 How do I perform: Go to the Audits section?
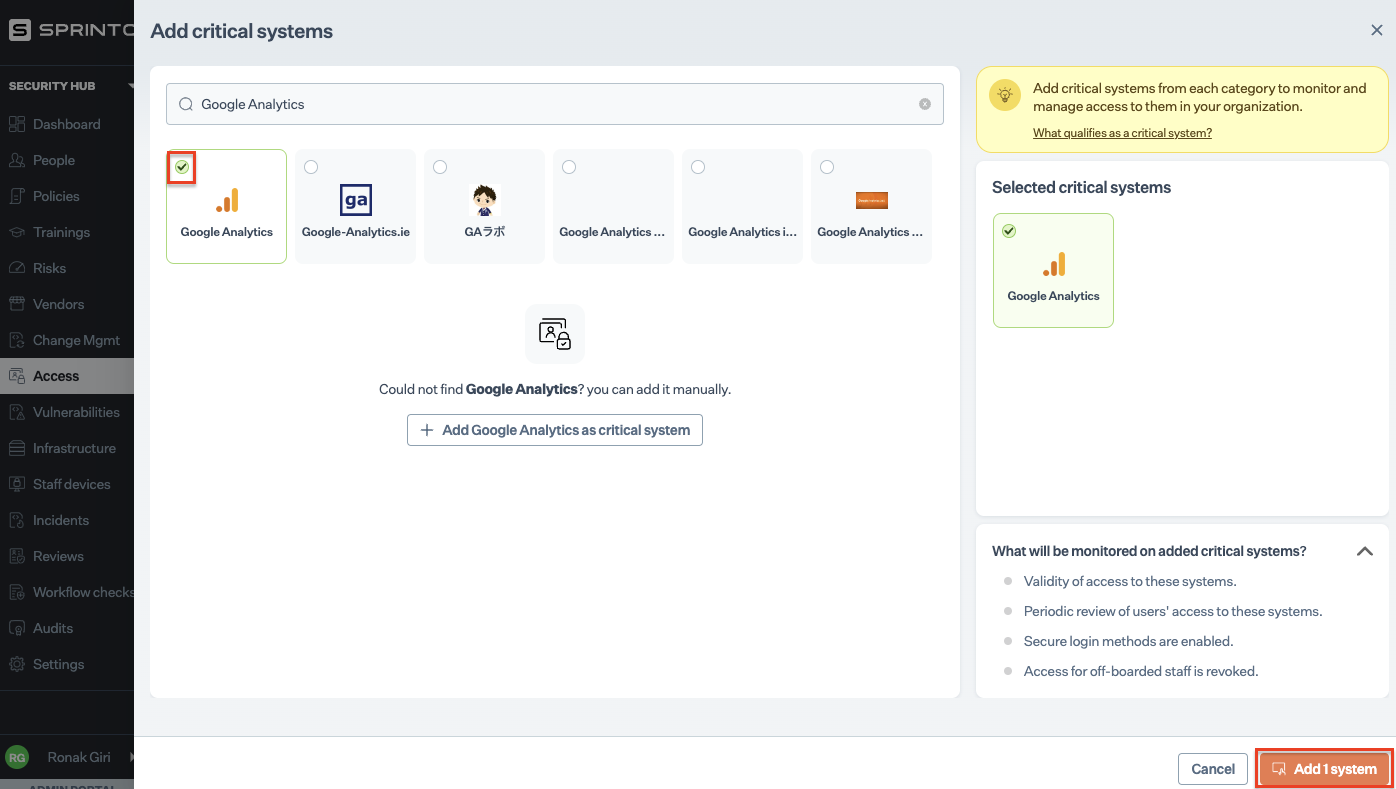coord(66,628)
